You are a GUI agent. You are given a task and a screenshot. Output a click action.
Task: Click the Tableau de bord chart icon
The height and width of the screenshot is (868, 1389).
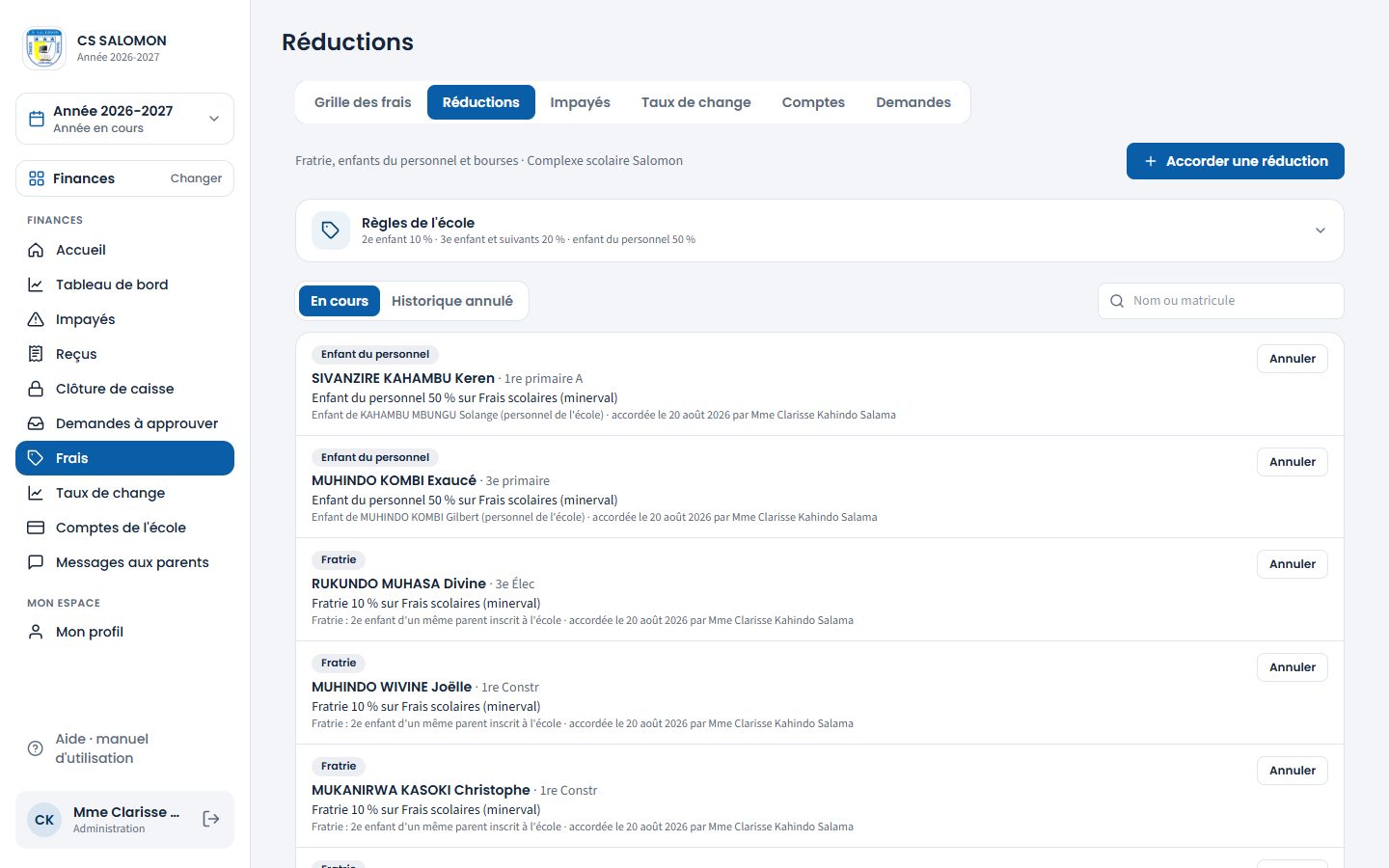click(x=36, y=285)
